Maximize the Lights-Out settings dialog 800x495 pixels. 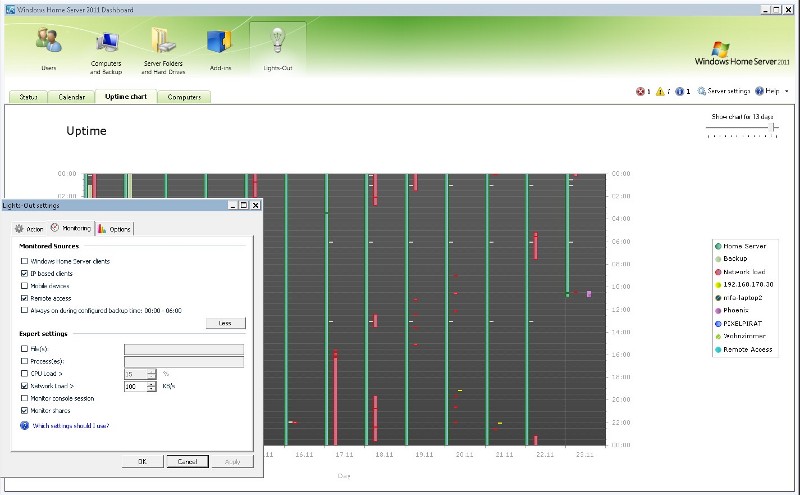click(244, 205)
